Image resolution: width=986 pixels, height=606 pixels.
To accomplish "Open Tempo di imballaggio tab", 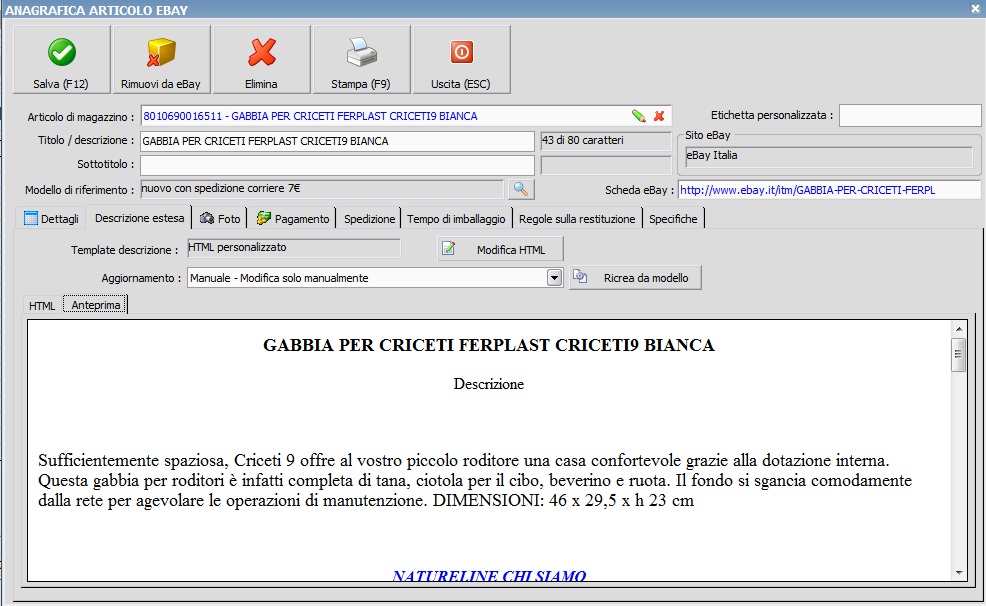I will click(456, 219).
